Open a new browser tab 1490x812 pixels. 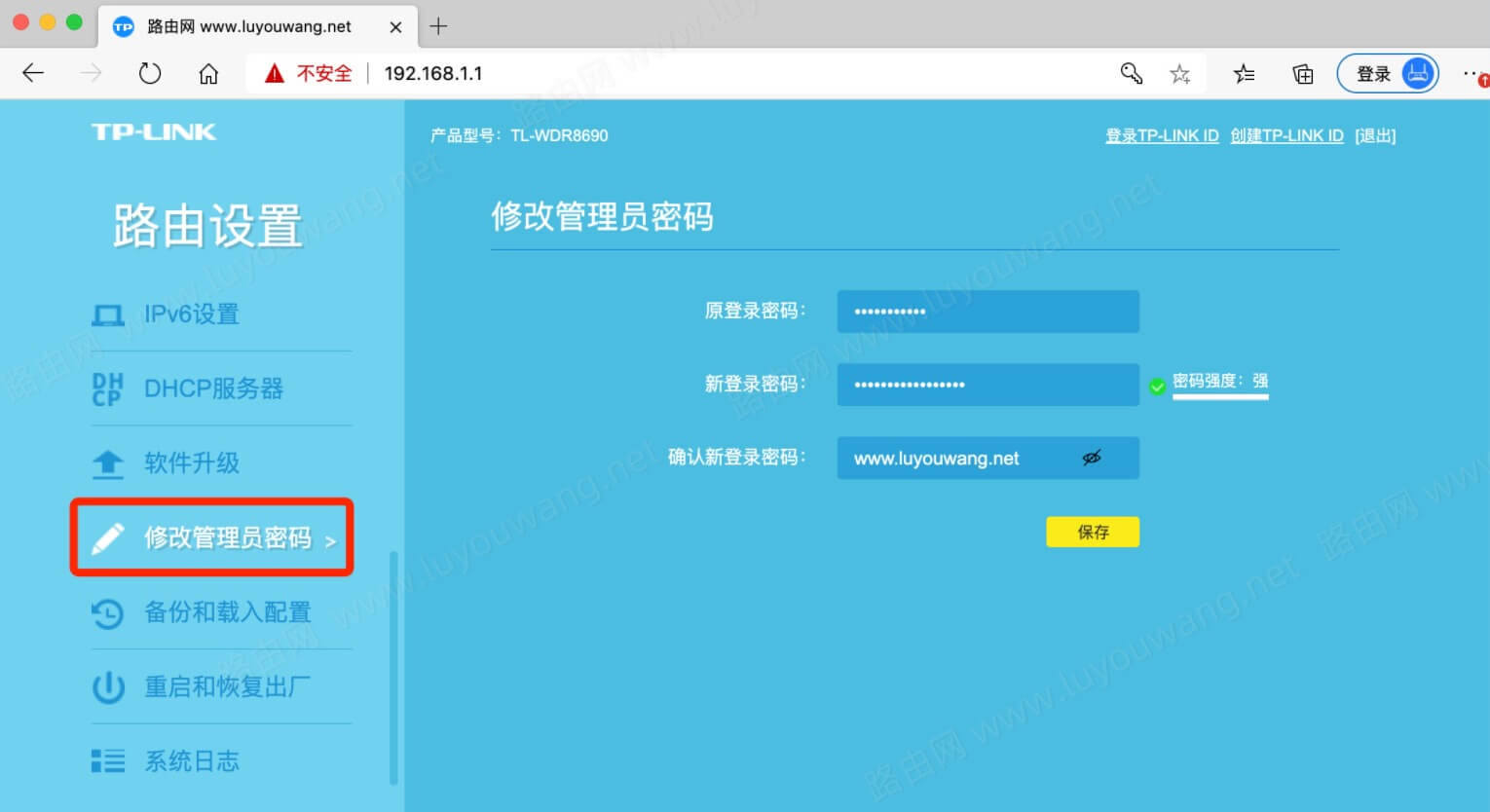coord(438,26)
